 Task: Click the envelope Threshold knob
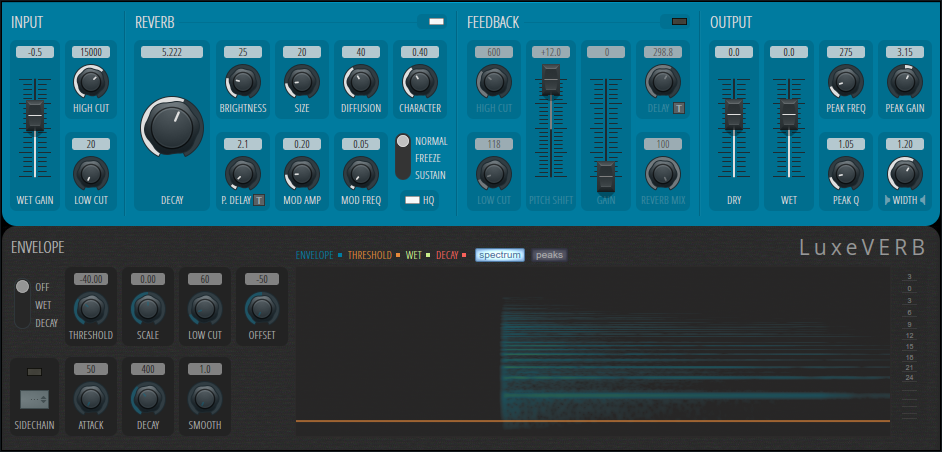click(90, 308)
